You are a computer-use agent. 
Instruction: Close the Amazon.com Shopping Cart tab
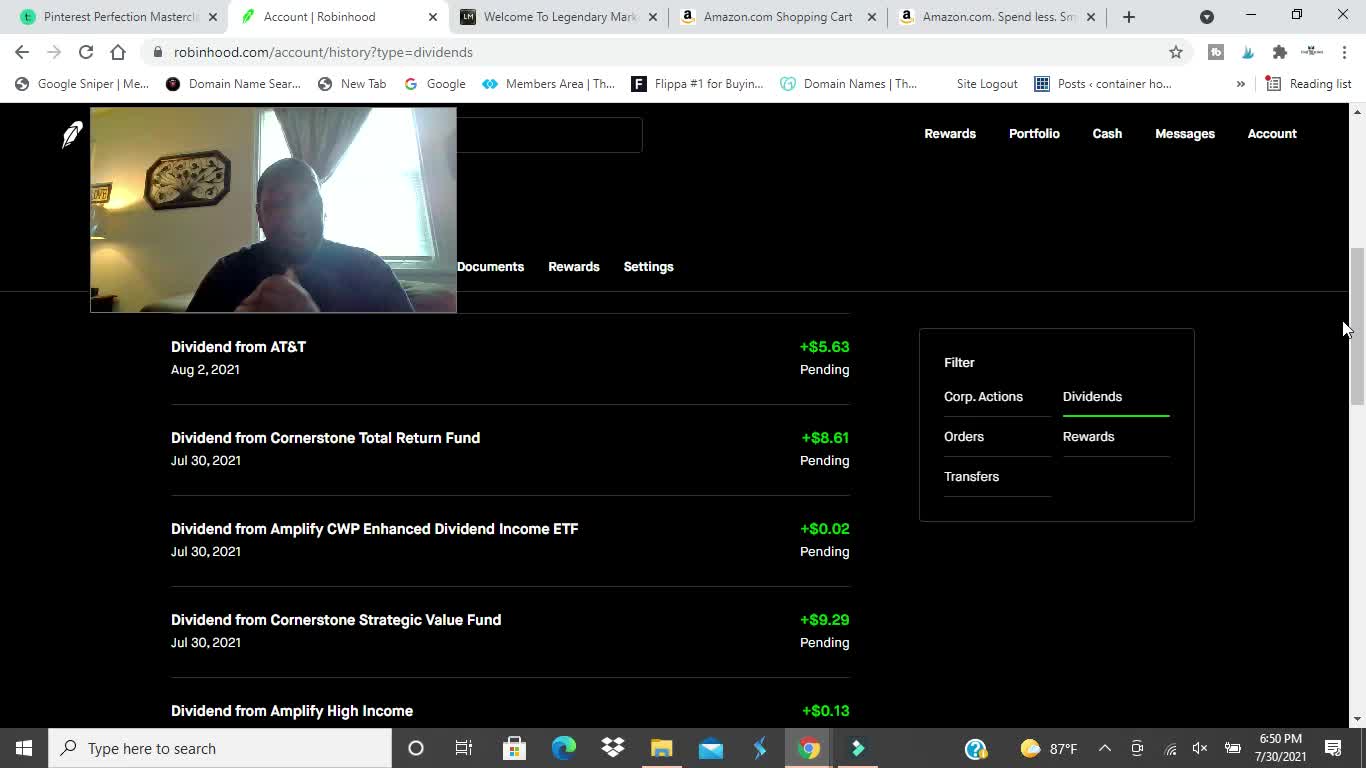(x=871, y=17)
